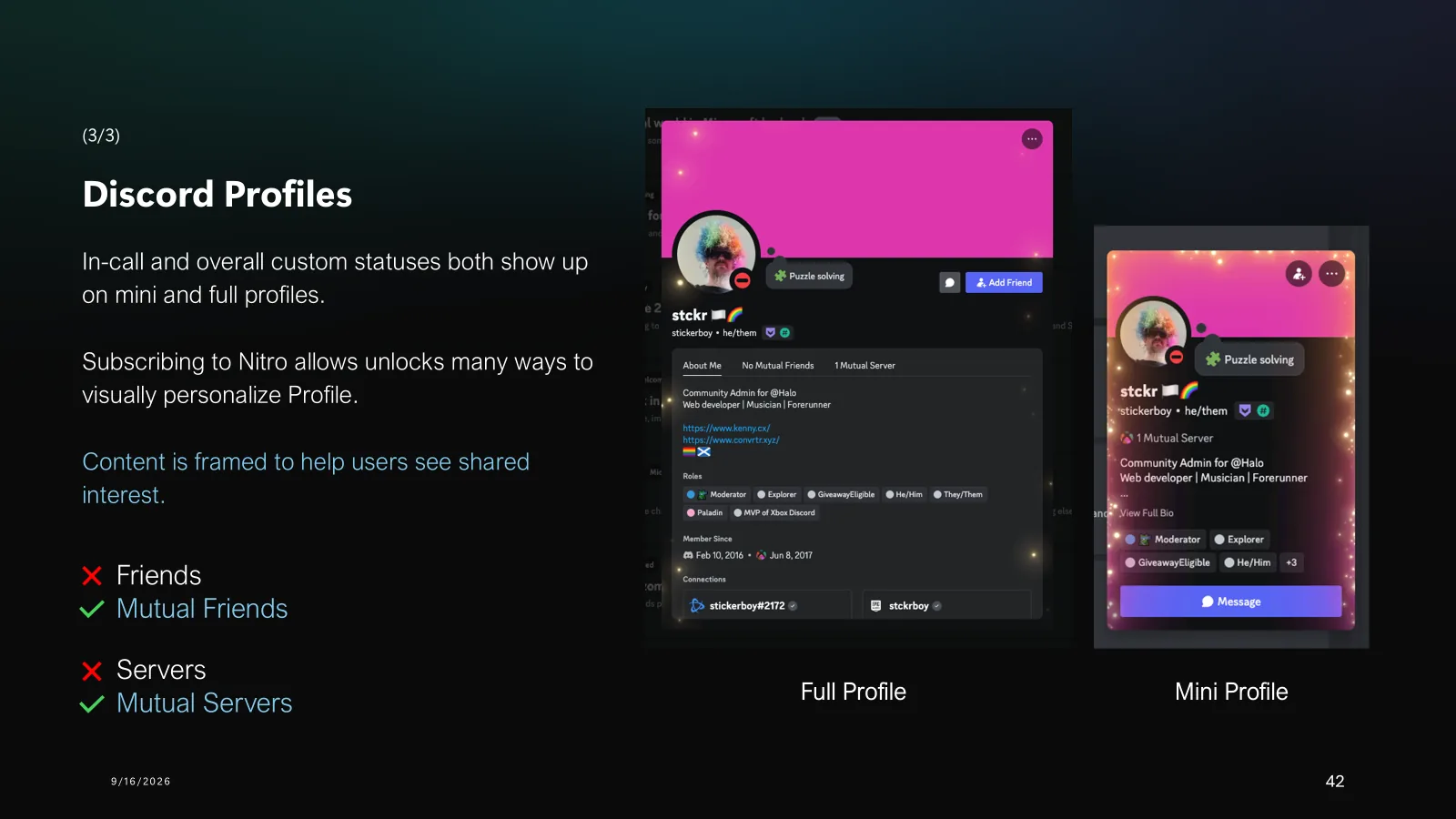This screenshot has height=819, width=1456.
Task: Click View Full Bio in Mini Profile
Action: click(x=1147, y=513)
